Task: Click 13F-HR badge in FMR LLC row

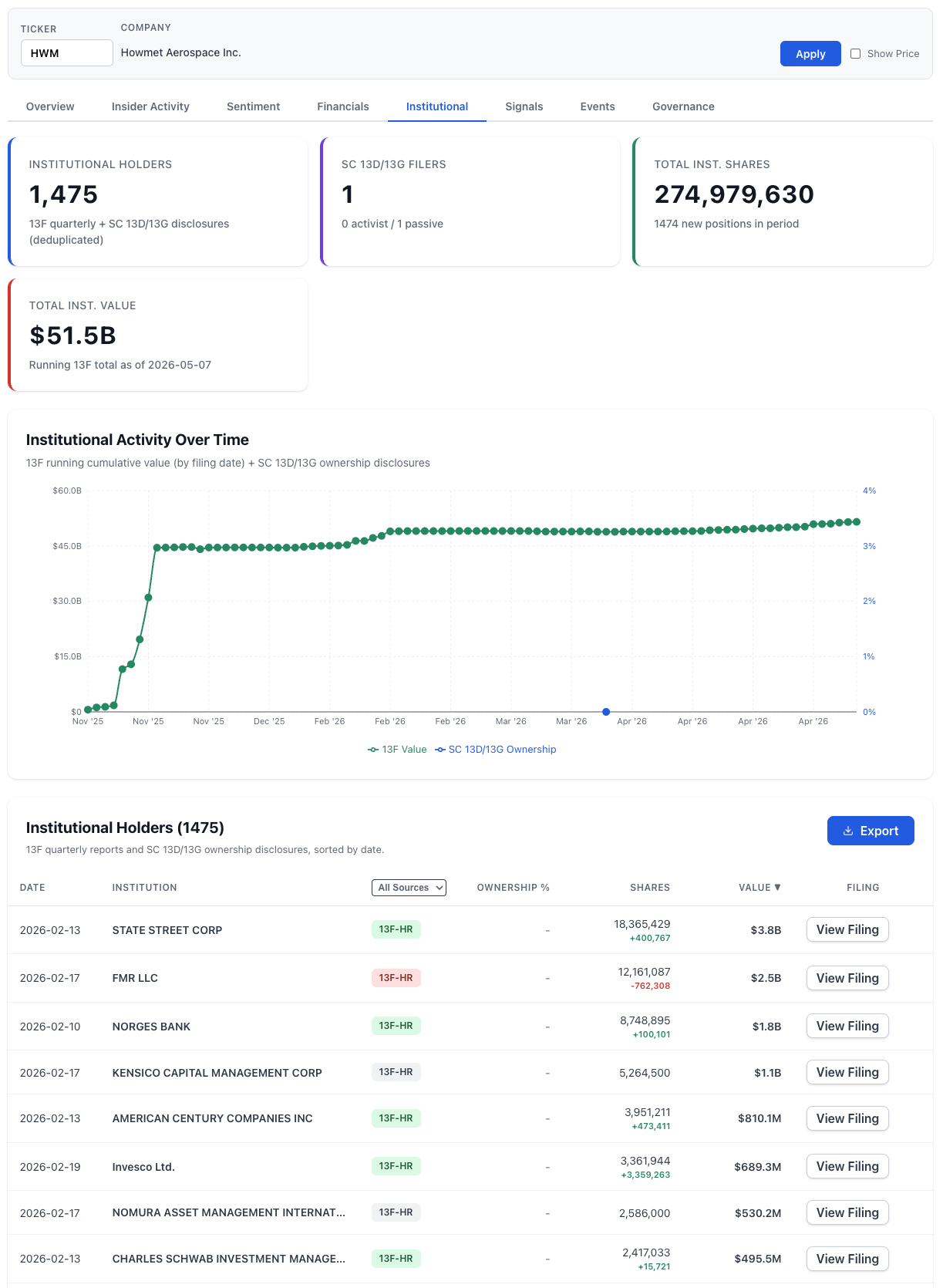Action: [396, 978]
